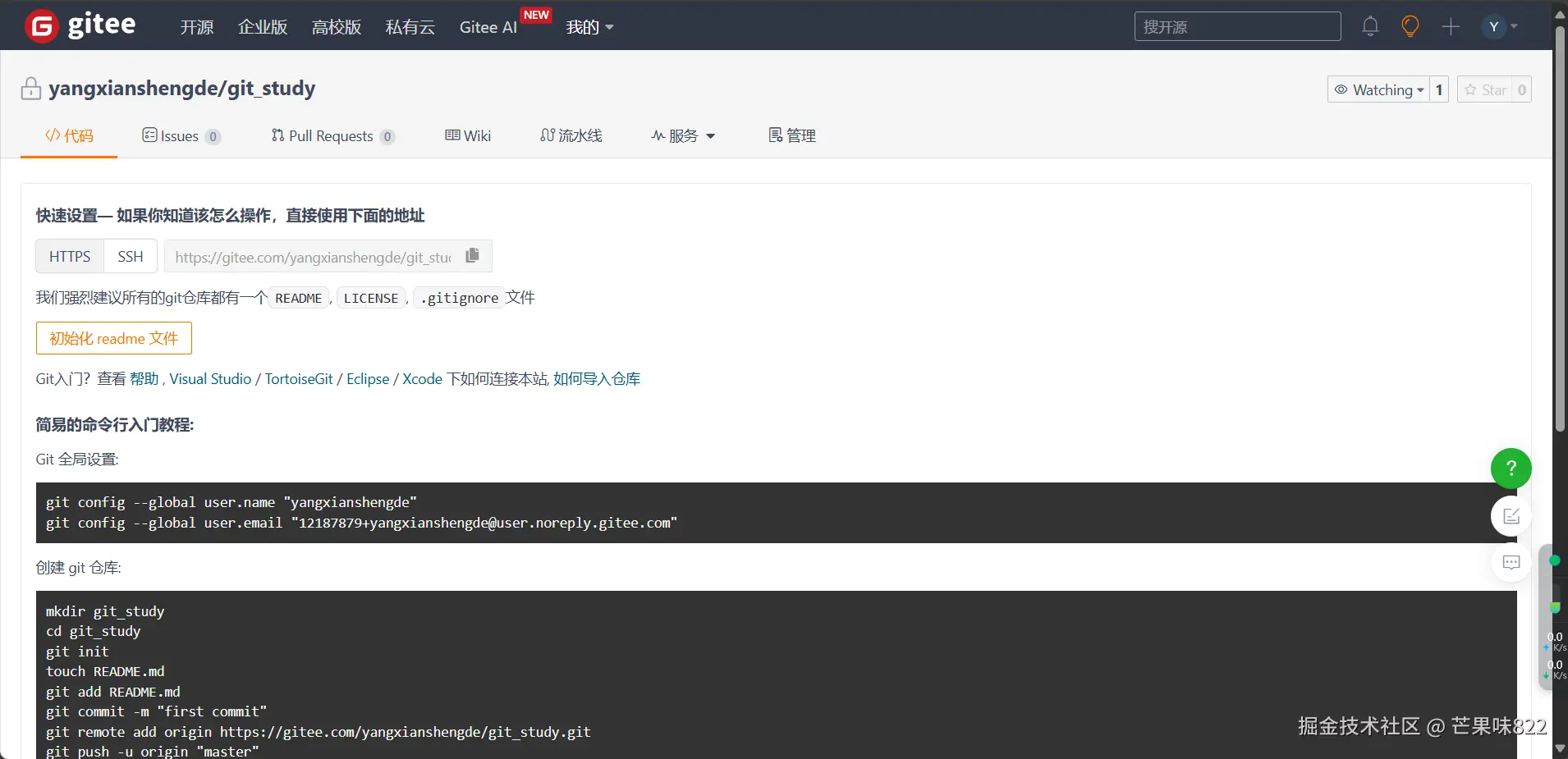Viewport: 1568px width, 759px height.
Task: Open the 帮助 link
Action: (x=144, y=379)
